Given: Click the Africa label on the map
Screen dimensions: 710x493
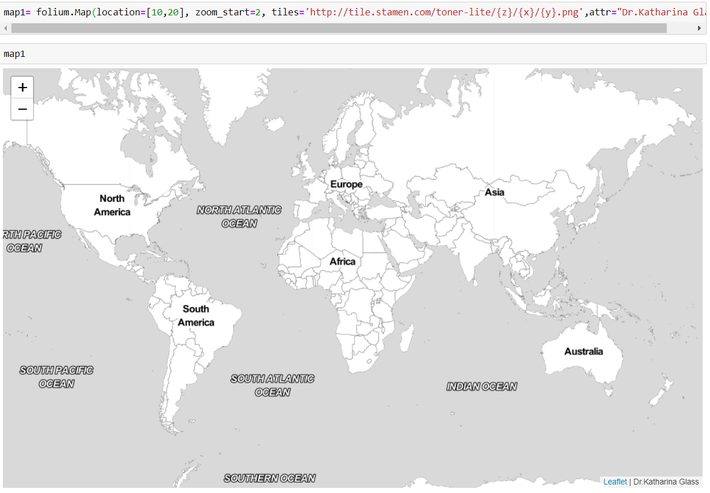Looking at the screenshot, I should tap(342, 261).
